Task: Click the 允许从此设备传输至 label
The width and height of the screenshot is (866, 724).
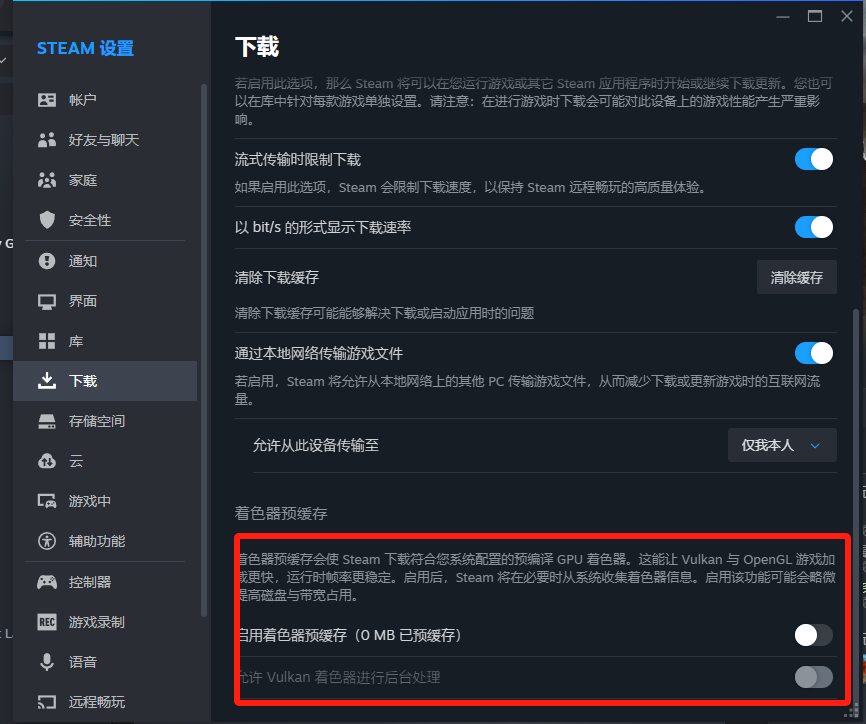Action: [x=315, y=445]
